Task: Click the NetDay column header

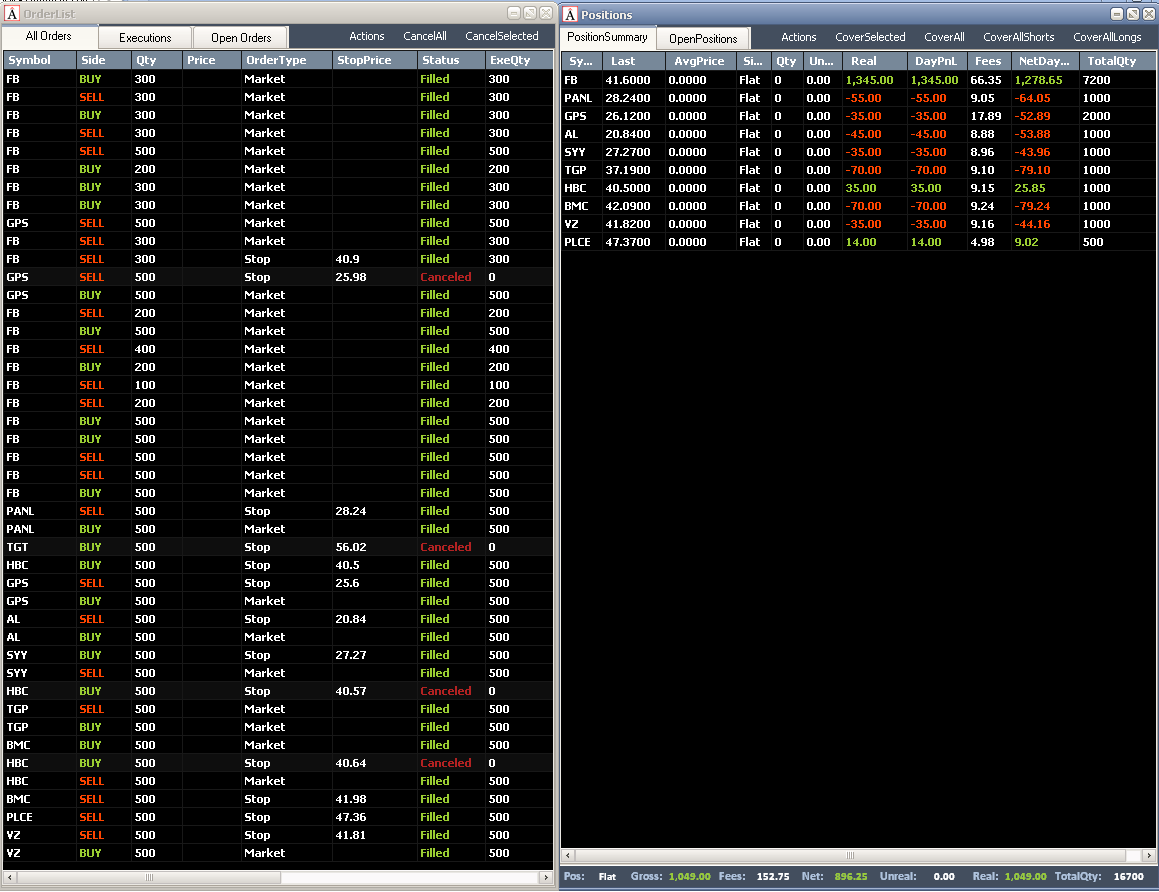Action: 1044,61
